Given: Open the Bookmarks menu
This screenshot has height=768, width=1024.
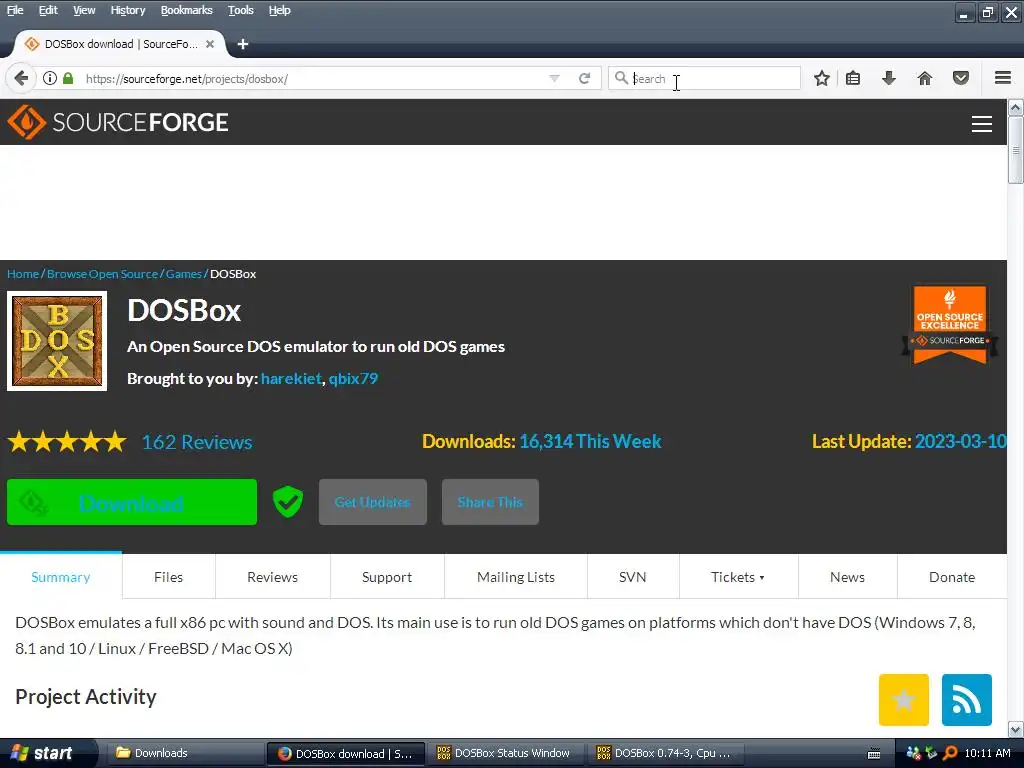Looking at the screenshot, I should click(x=186, y=10).
